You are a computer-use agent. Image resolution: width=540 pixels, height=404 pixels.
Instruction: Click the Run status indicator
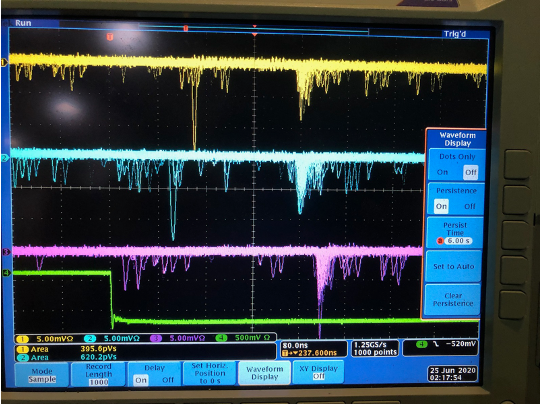23,23
